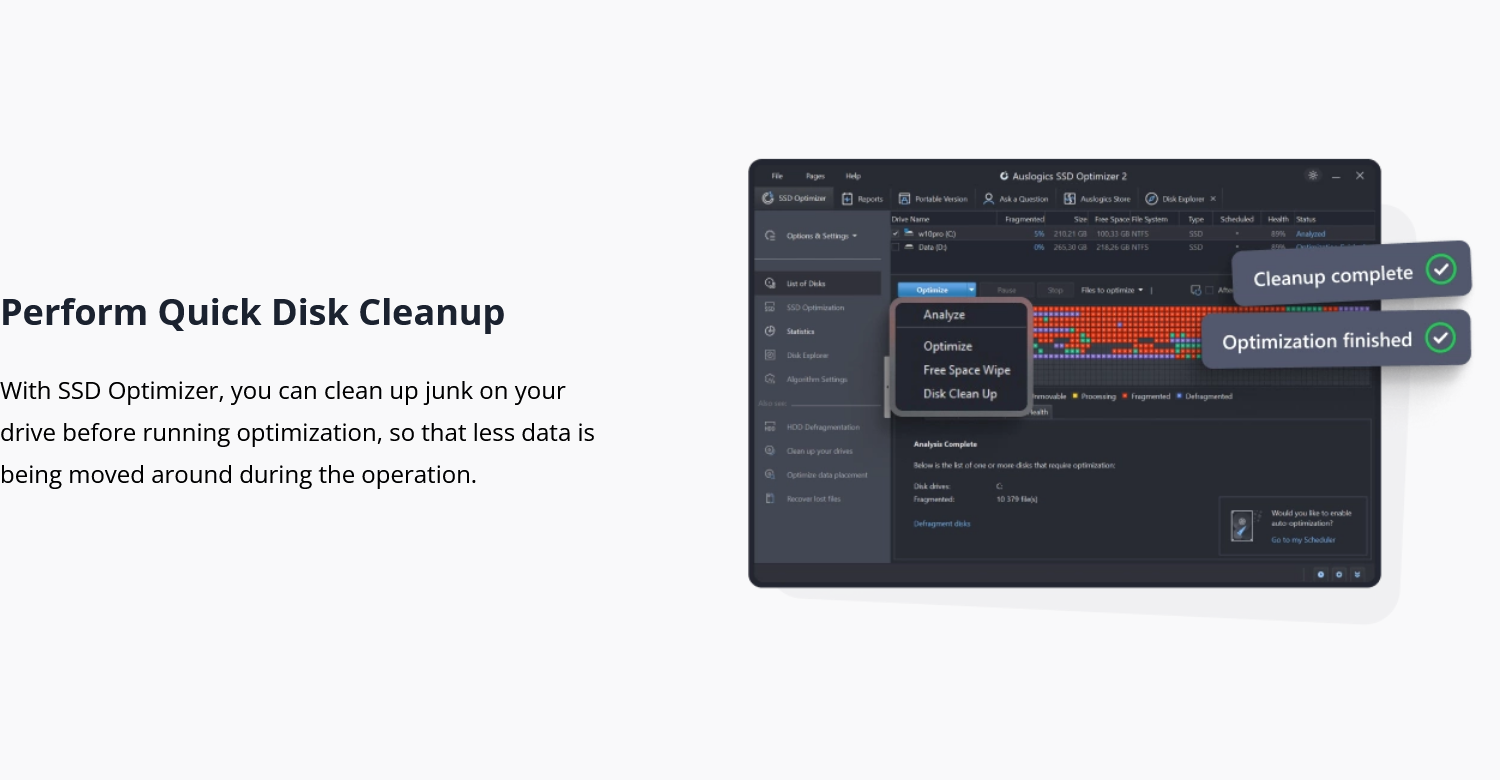Toggle the After completion checkbox
Image resolution: width=1500 pixels, height=780 pixels.
click(1209, 290)
